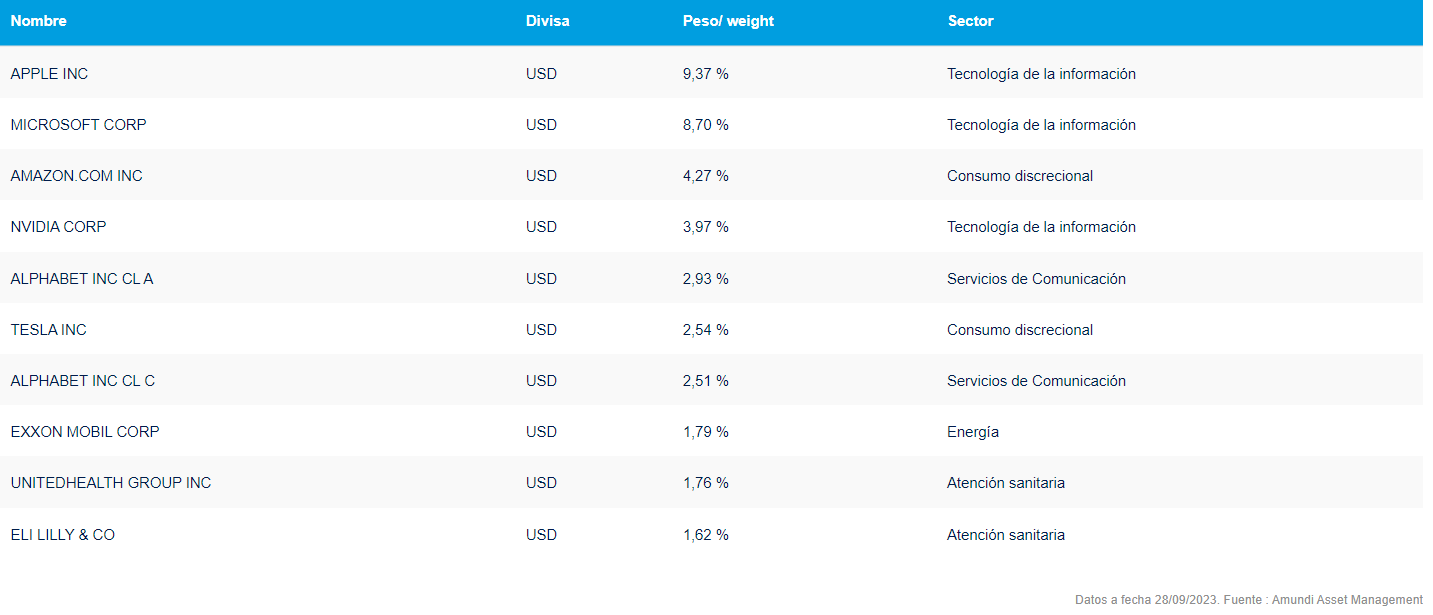Click Tesla's Consumo discrecional sector cell
The image size is (1433, 615).
coord(1019,330)
